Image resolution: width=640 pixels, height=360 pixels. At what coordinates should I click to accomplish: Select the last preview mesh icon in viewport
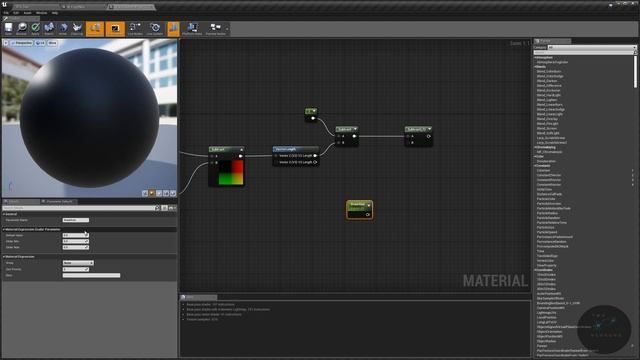173,193
